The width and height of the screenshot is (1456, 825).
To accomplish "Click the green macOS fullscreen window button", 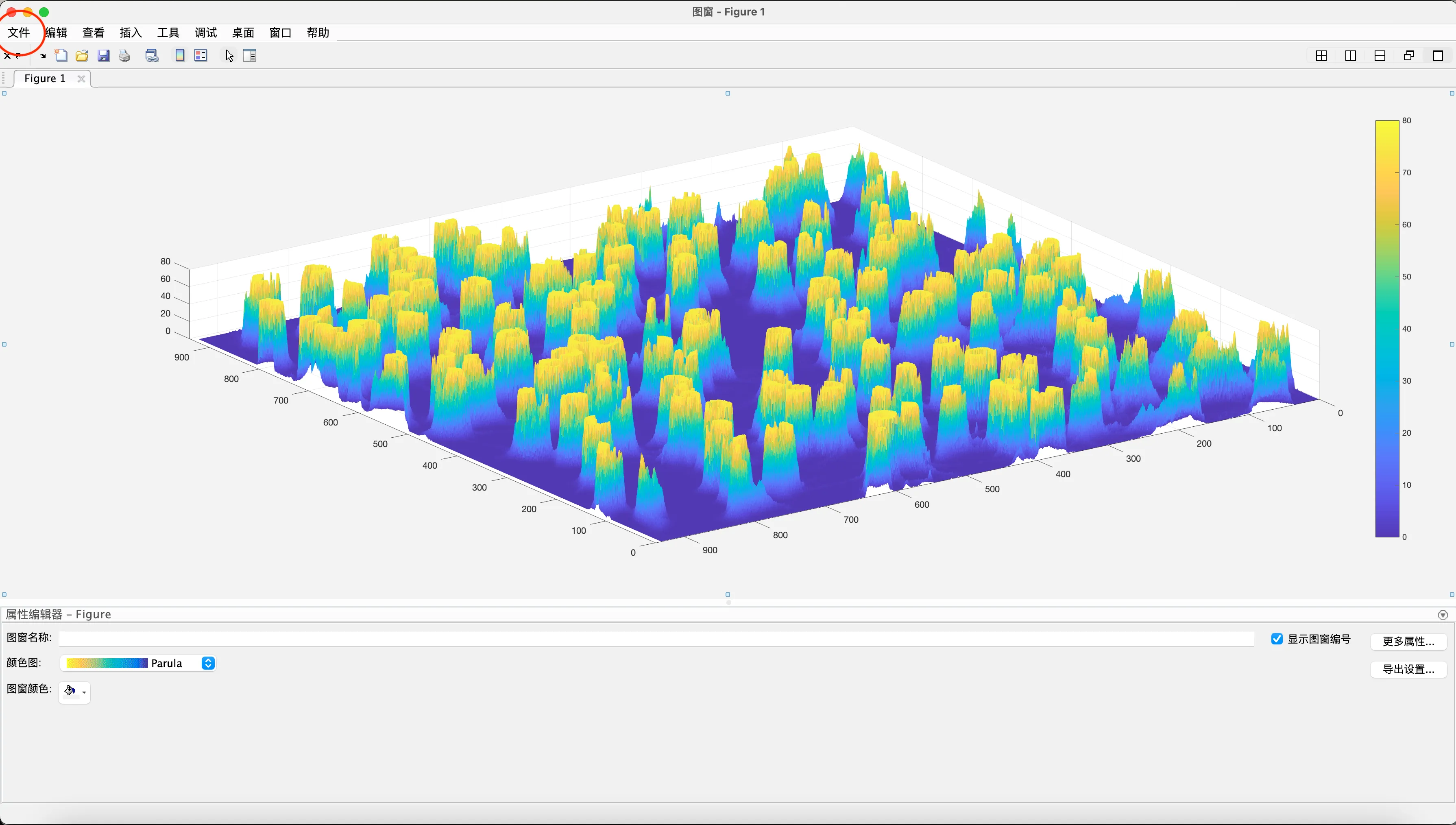I will click(x=44, y=12).
